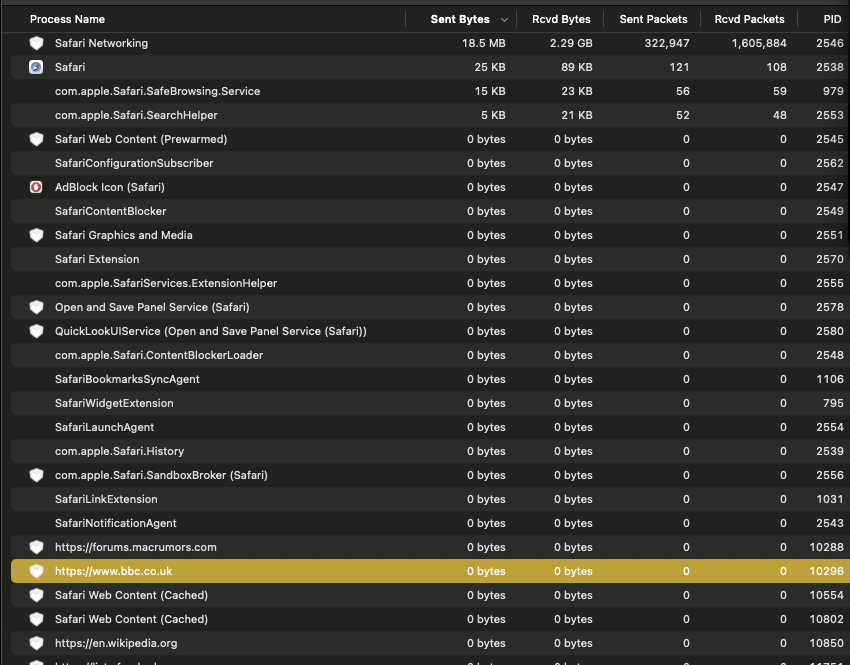
Task: Toggle sort direction chevron beside Sent Bytes
Action: (x=504, y=20)
